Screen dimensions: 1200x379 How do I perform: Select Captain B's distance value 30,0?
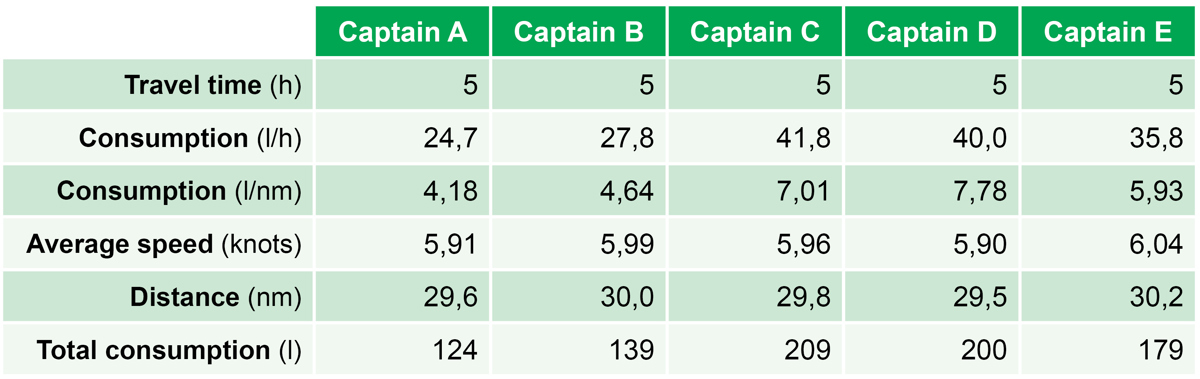tap(579, 297)
